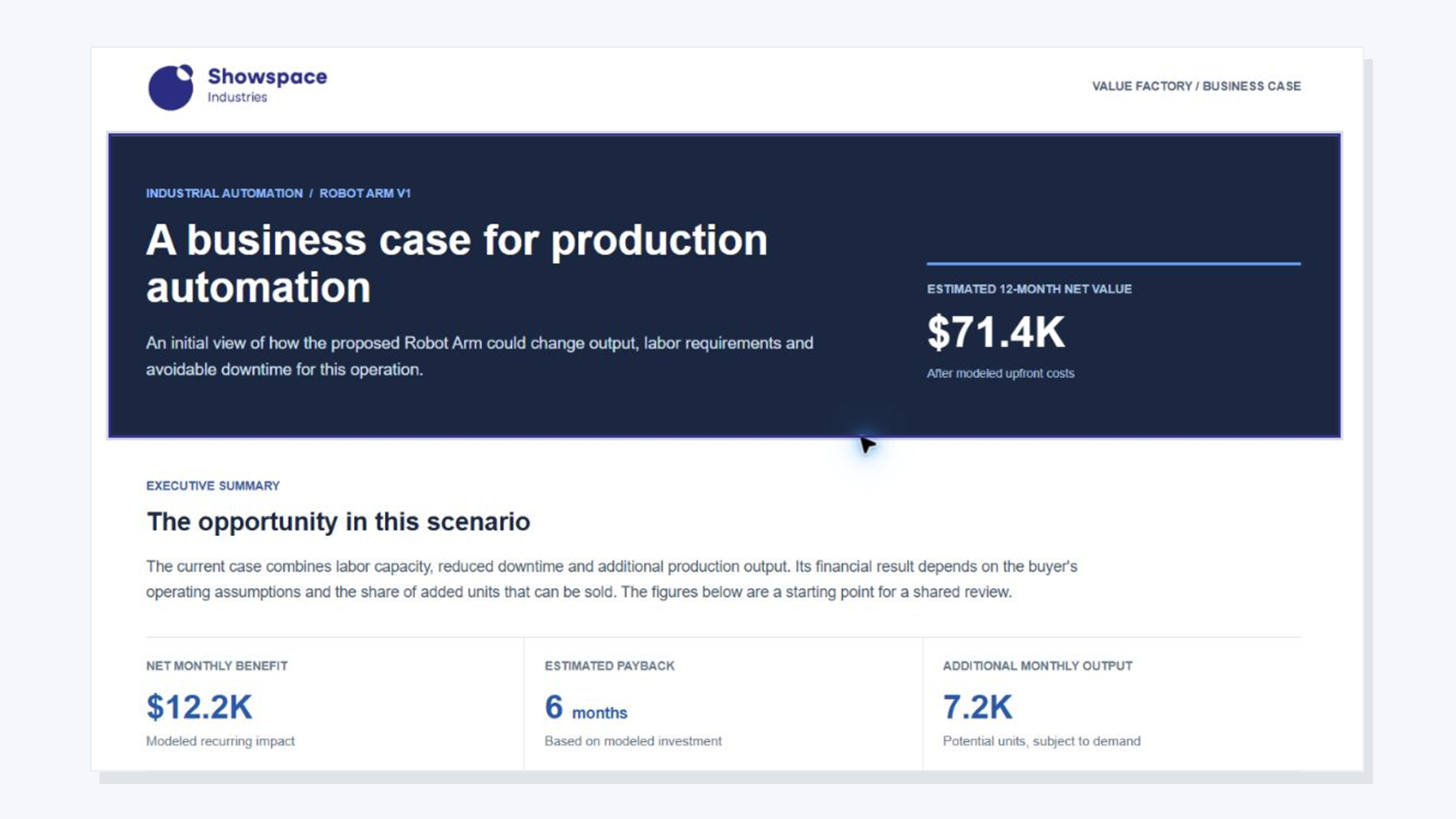Click the 'ESTIMATED 12-MONTH NET VALUE' label
This screenshot has height=819, width=1456.
1029,289
